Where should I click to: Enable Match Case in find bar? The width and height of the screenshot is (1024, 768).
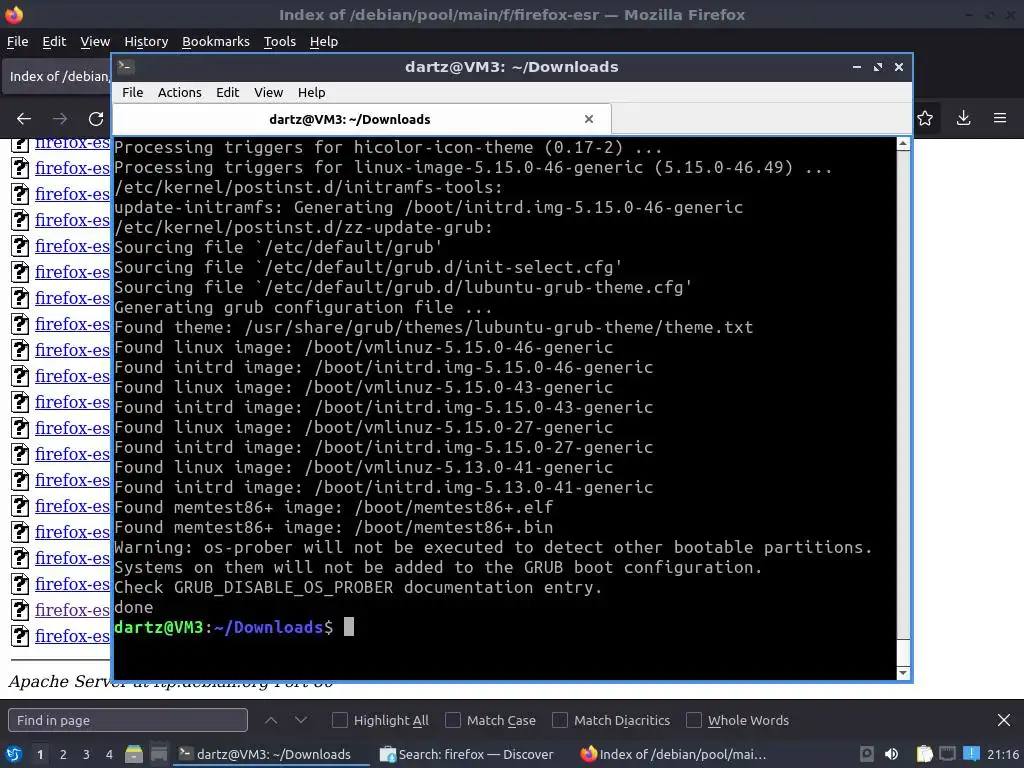(453, 720)
